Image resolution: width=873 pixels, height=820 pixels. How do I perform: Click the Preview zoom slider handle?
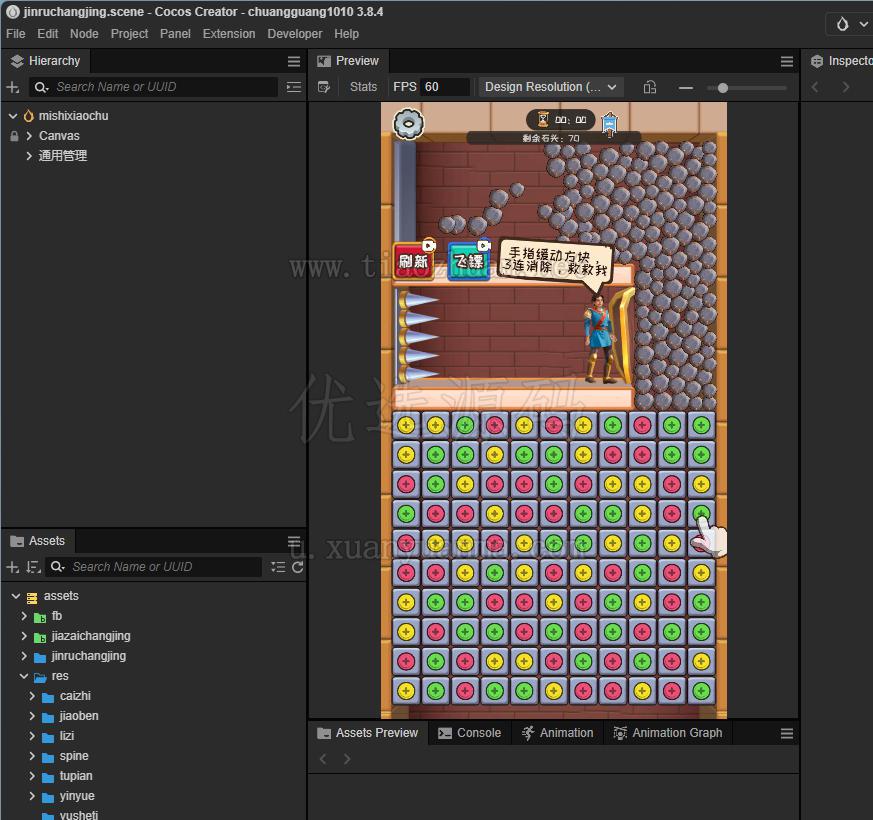tap(723, 88)
